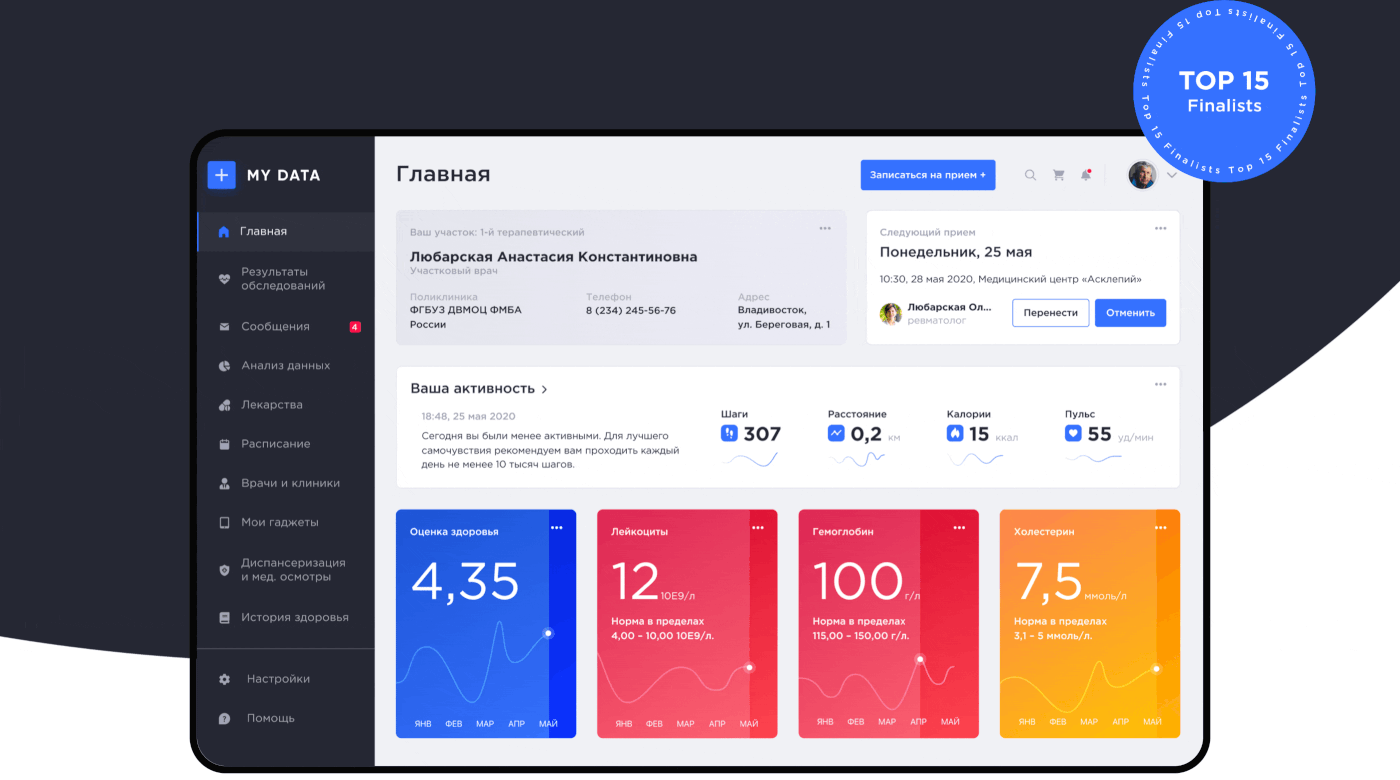This screenshot has height=780, width=1400.
Task: Open search with the magnifier icon
Action: (1030, 175)
